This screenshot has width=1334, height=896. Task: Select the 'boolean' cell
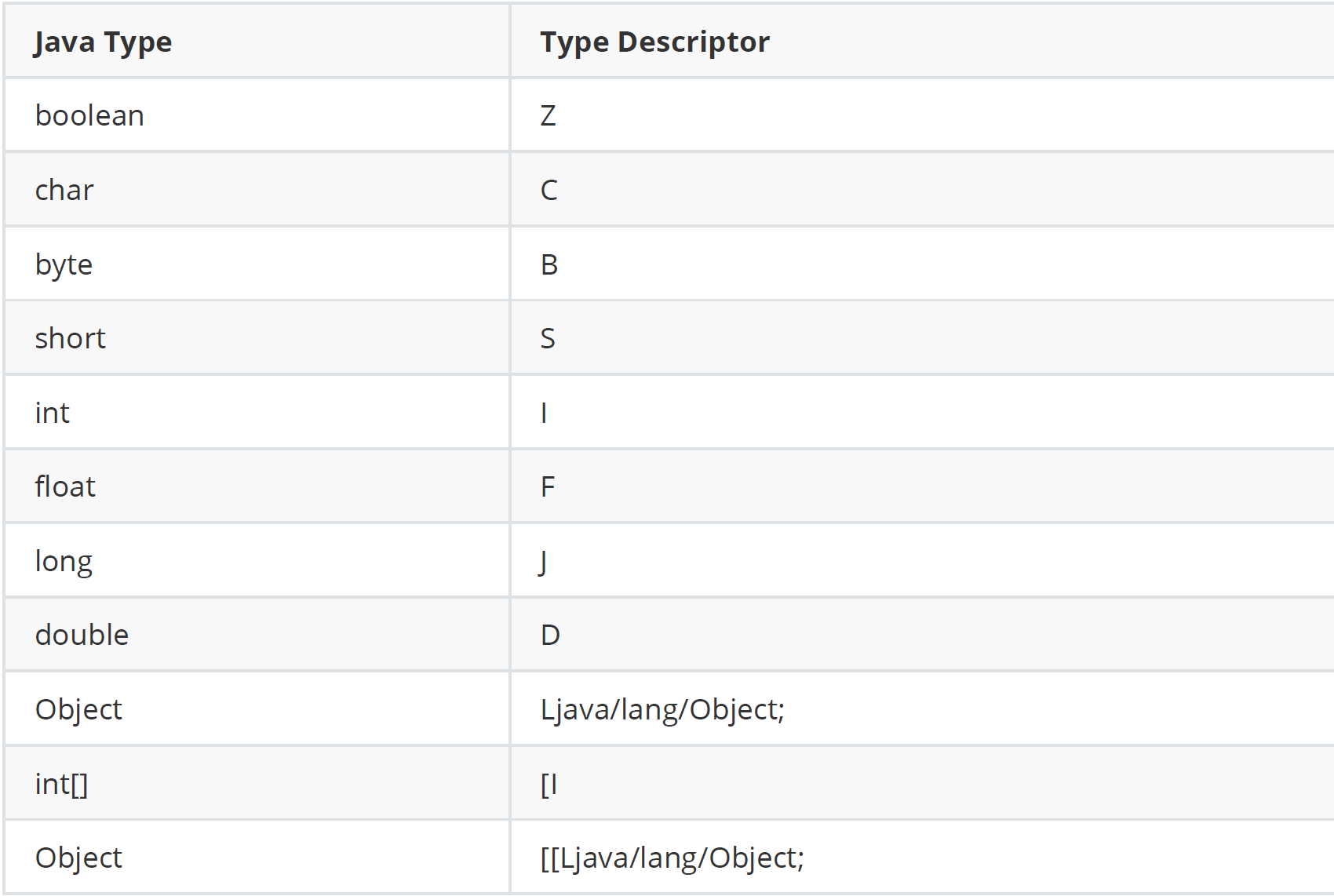89,116
